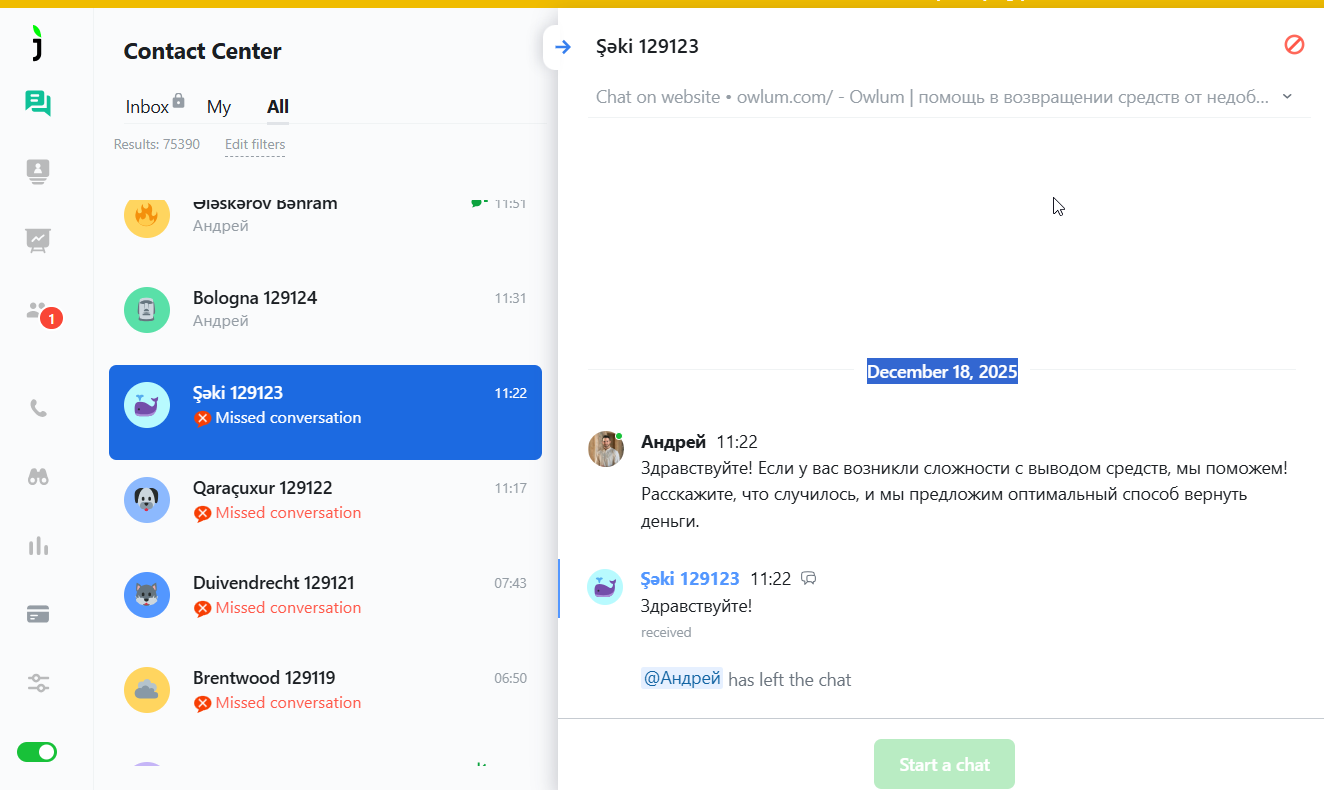Open the Contact Center chats icon
This screenshot has width=1324, height=790.
(x=39, y=103)
